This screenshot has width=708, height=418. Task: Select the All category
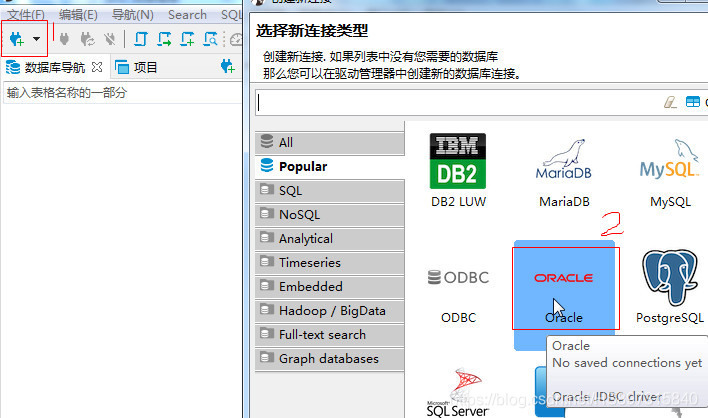(x=330, y=143)
